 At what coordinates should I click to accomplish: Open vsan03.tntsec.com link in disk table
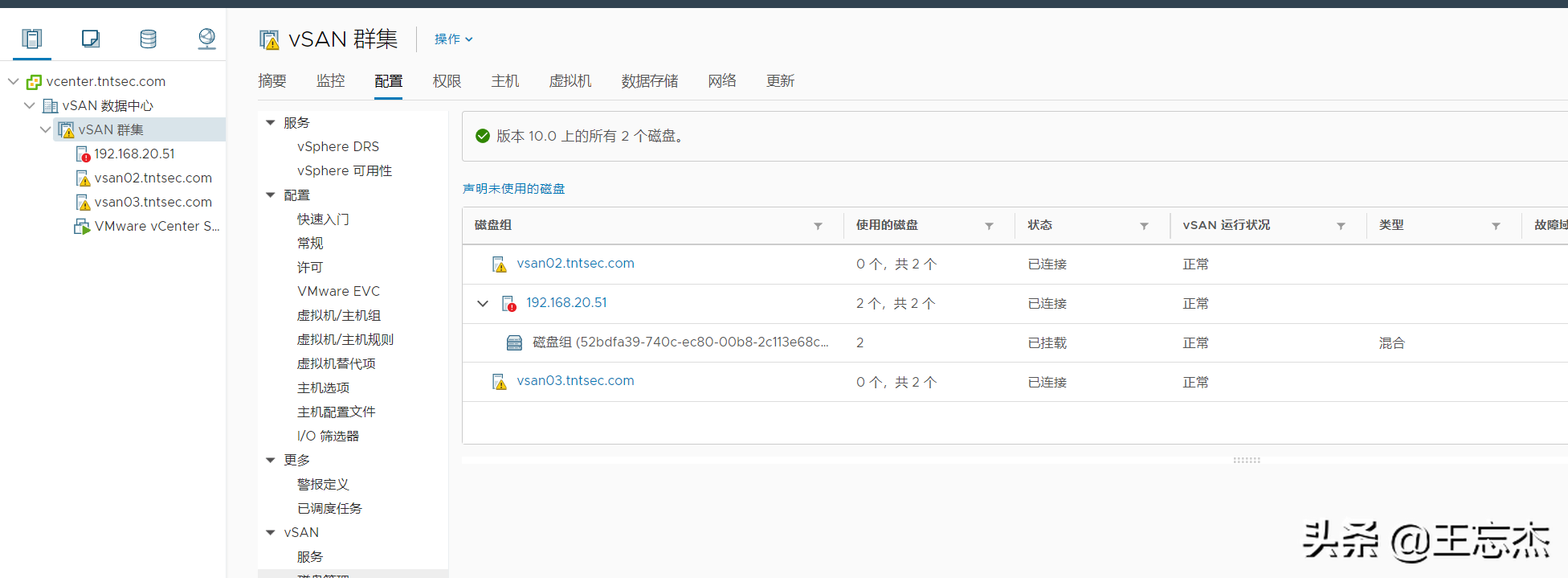[x=576, y=380]
